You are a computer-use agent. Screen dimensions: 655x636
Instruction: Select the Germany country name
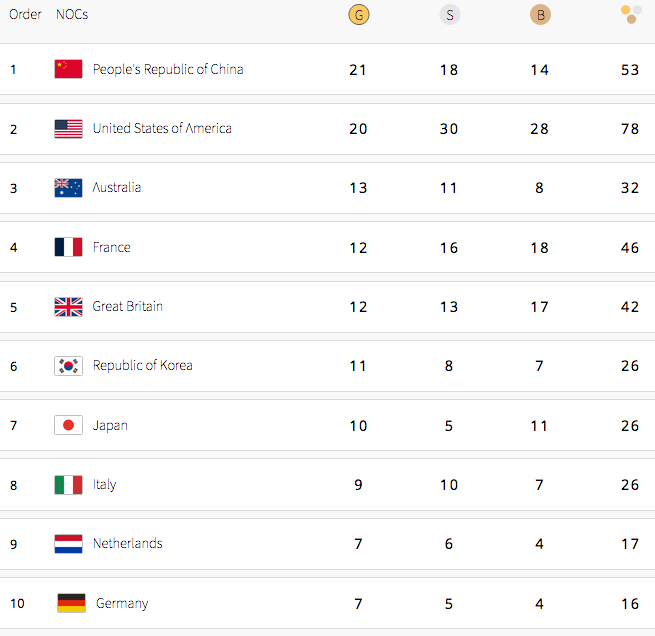click(122, 603)
